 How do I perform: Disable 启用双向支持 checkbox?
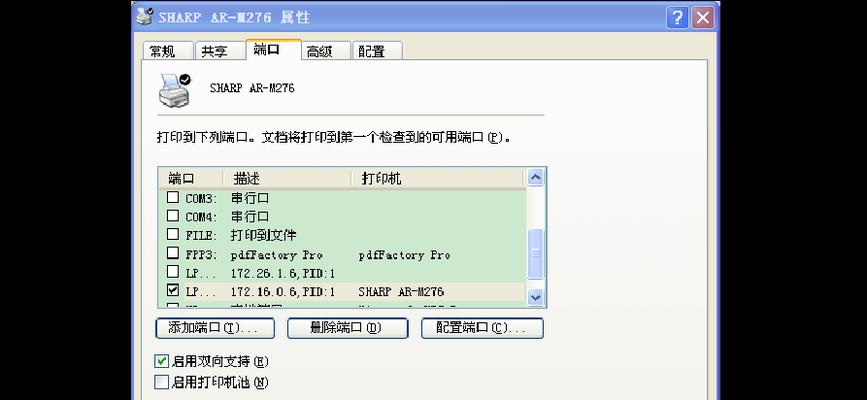161,362
